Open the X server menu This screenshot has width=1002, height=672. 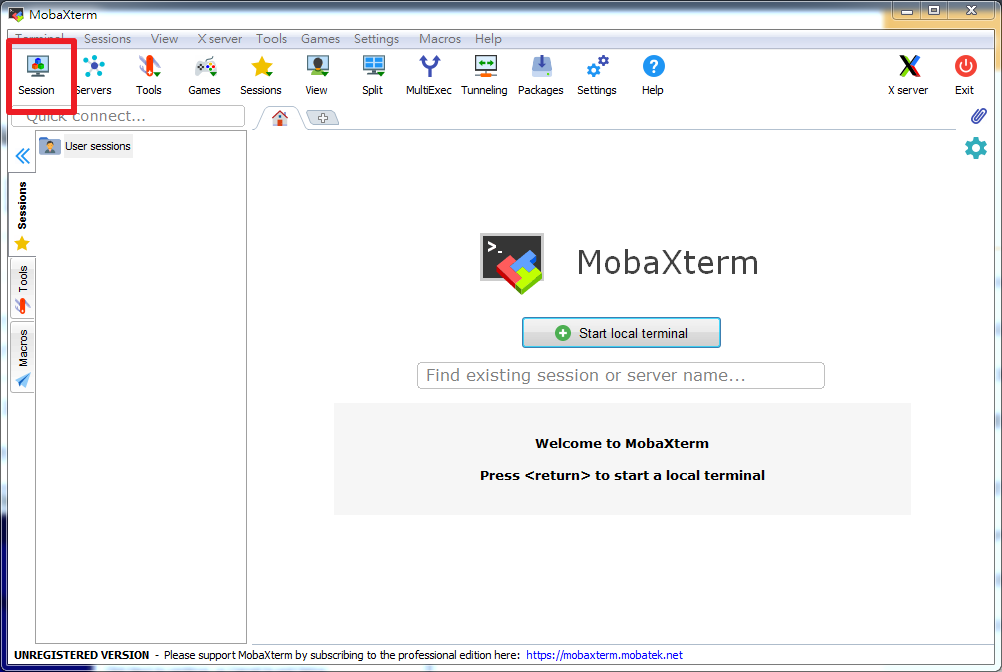click(219, 39)
